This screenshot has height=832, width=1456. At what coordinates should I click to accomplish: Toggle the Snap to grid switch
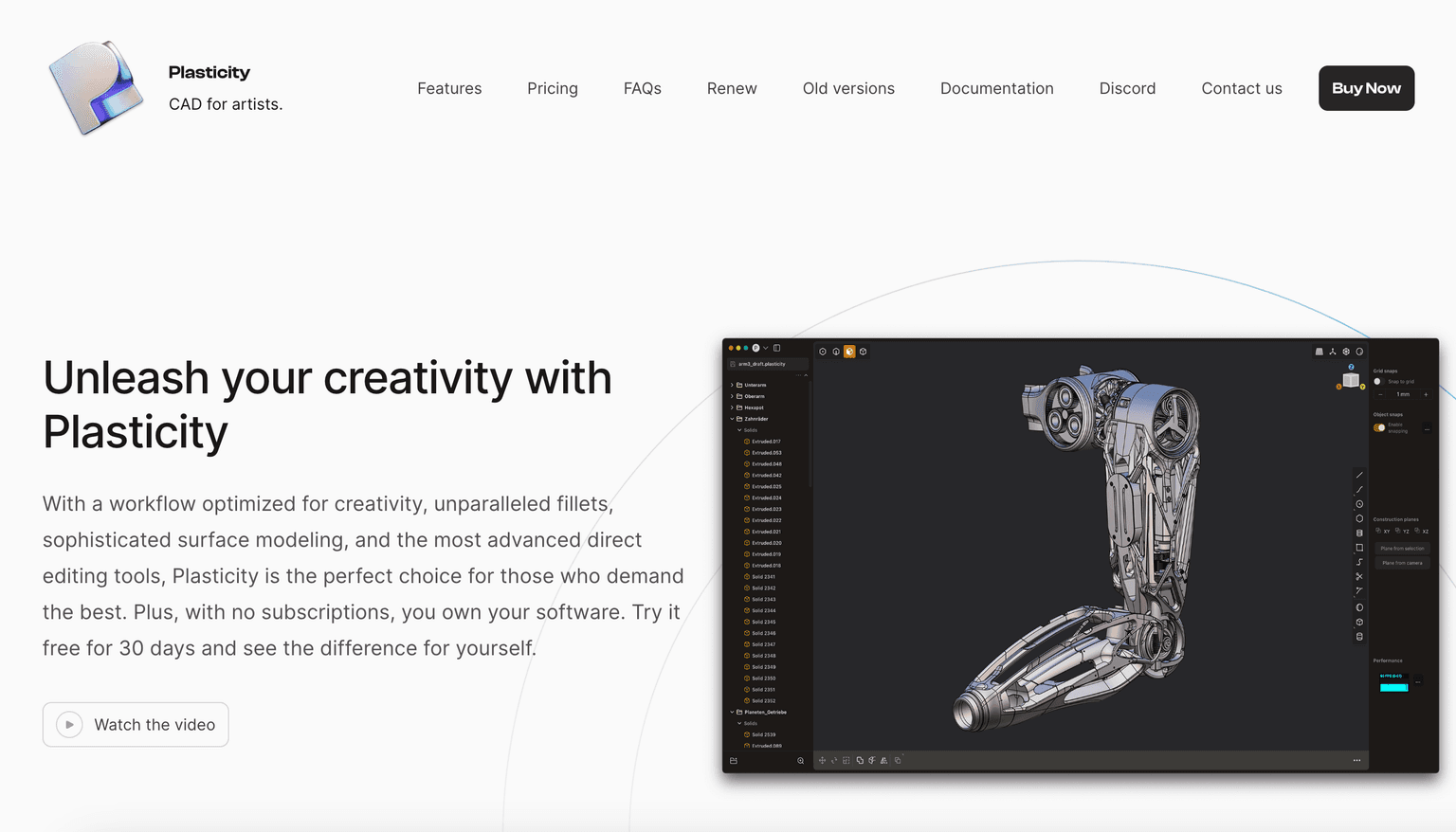(x=1379, y=382)
